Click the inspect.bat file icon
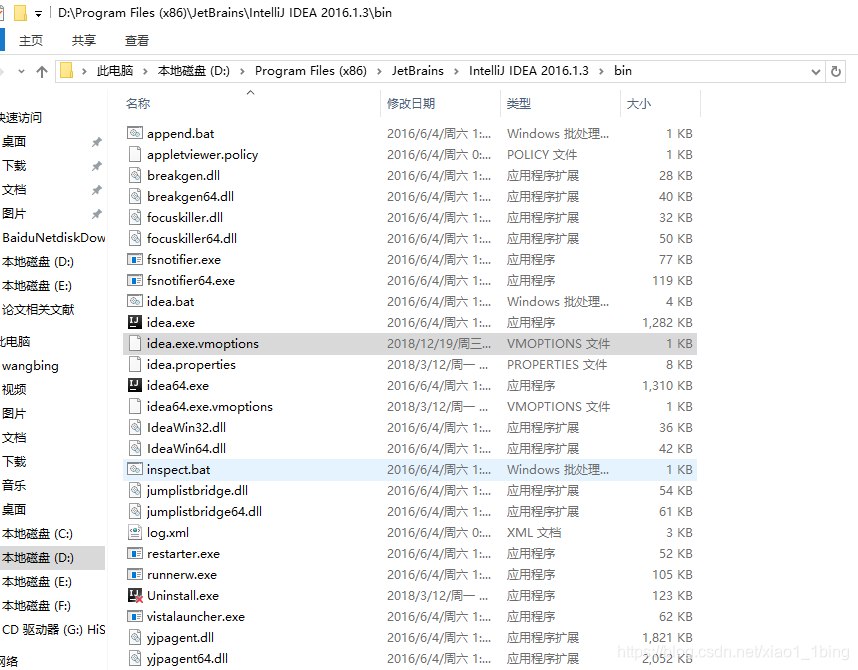The image size is (858, 670). coord(135,469)
